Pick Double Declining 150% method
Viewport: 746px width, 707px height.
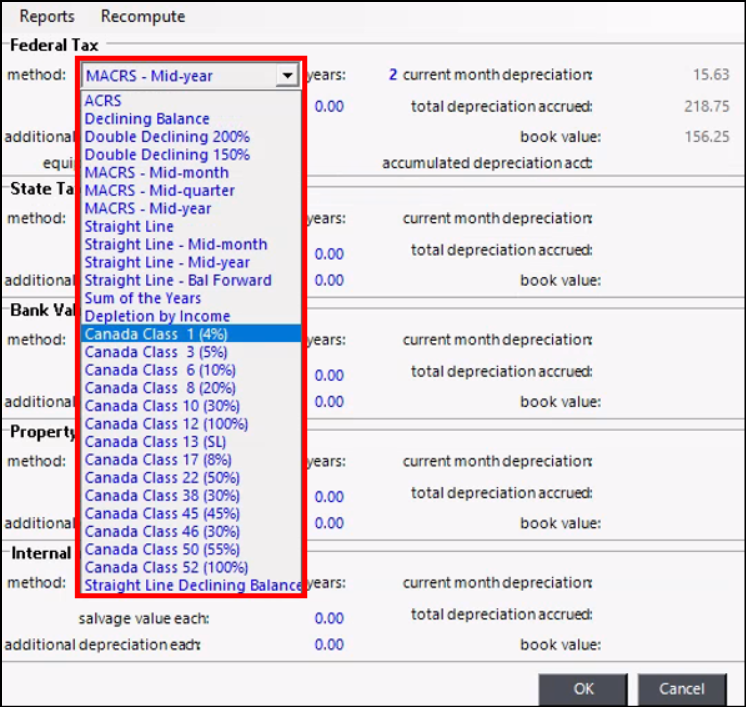tap(167, 155)
